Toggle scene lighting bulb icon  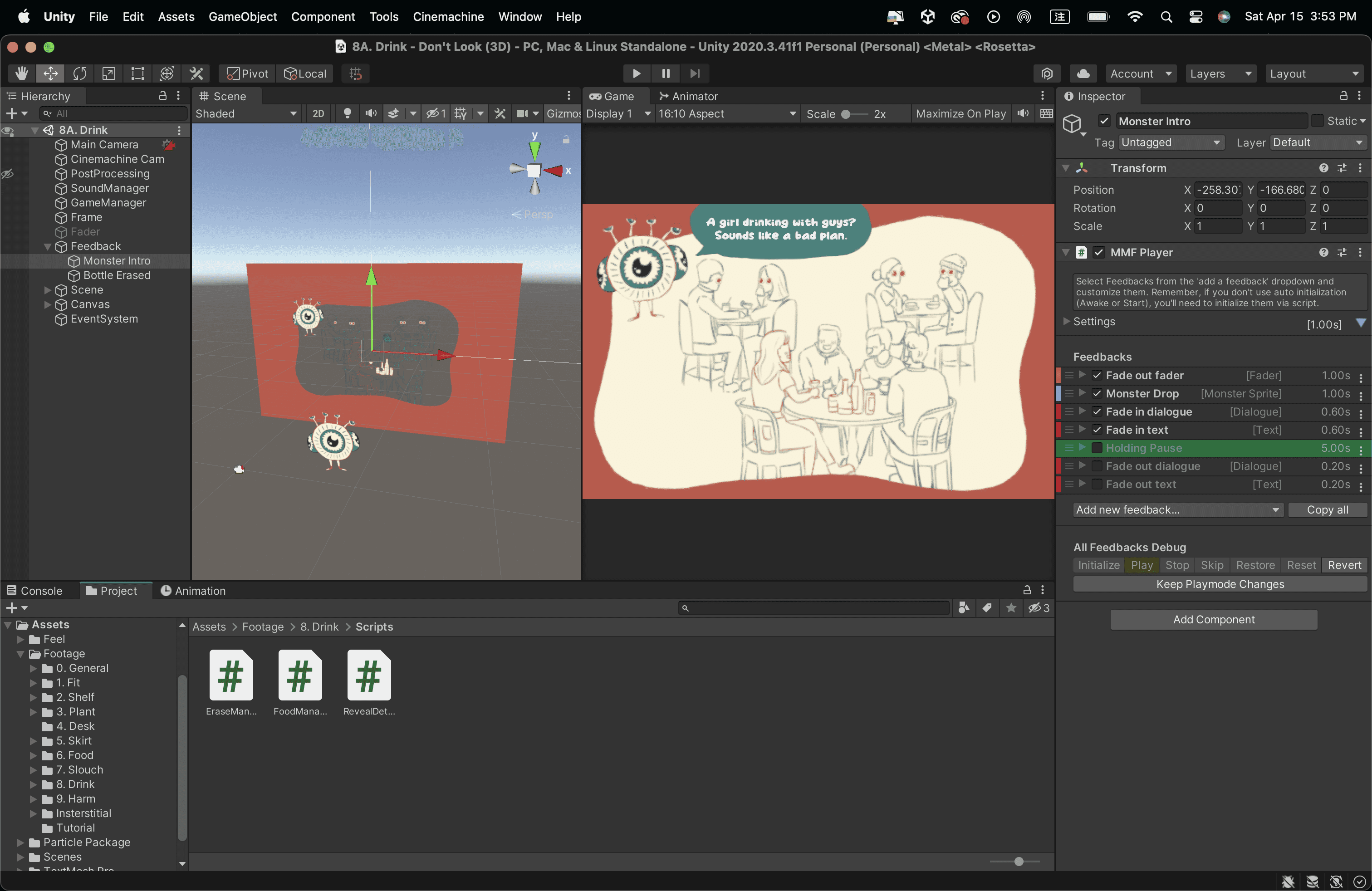tap(347, 113)
